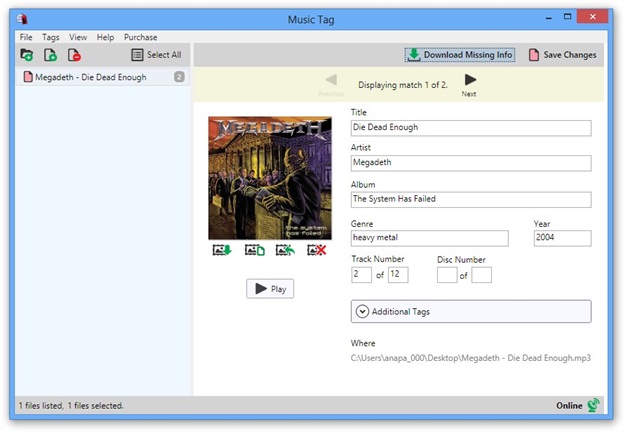Click the Online status icon
The width and height of the screenshot is (625, 433).
pos(593,405)
